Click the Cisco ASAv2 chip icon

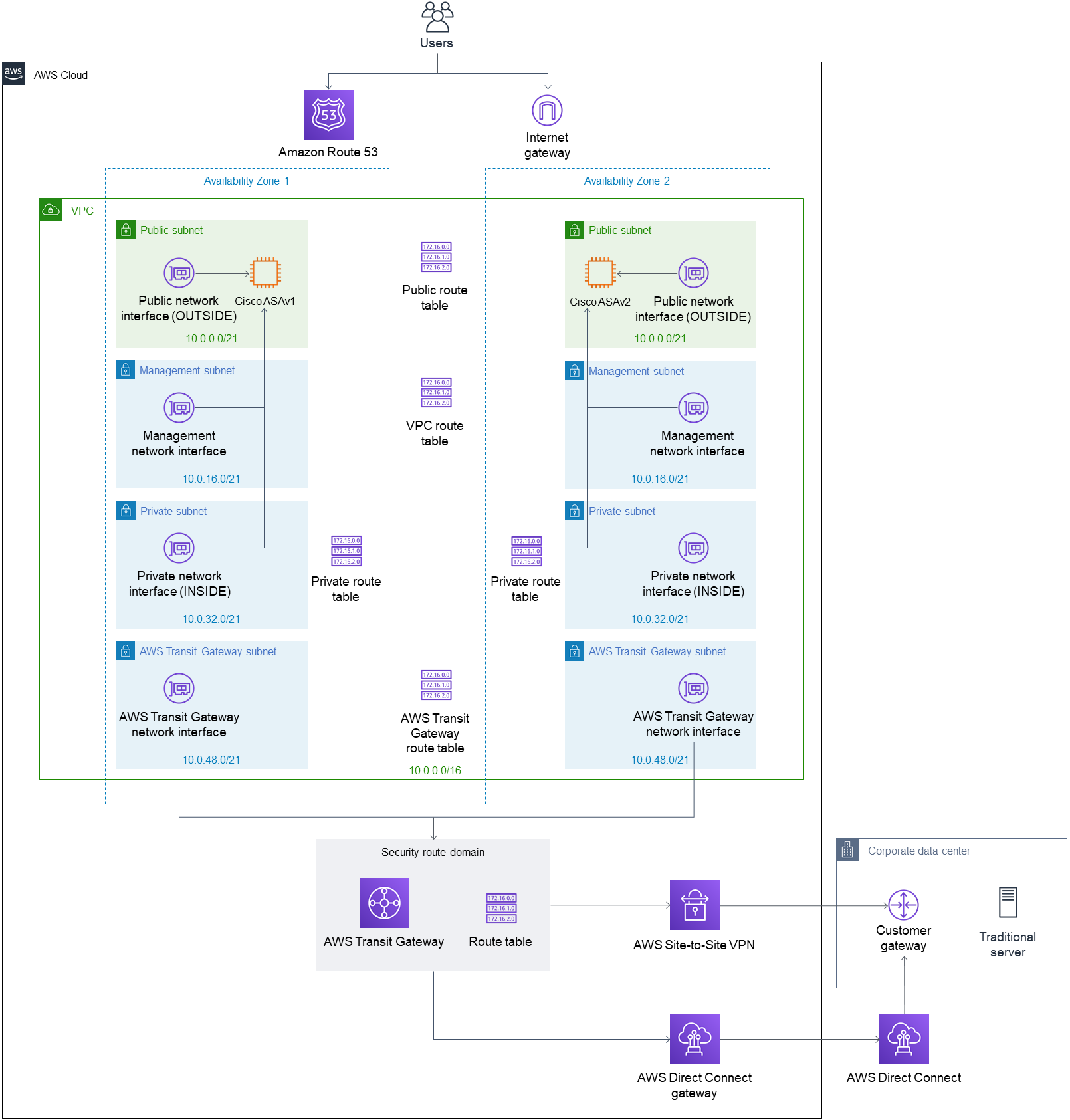pos(600,273)
